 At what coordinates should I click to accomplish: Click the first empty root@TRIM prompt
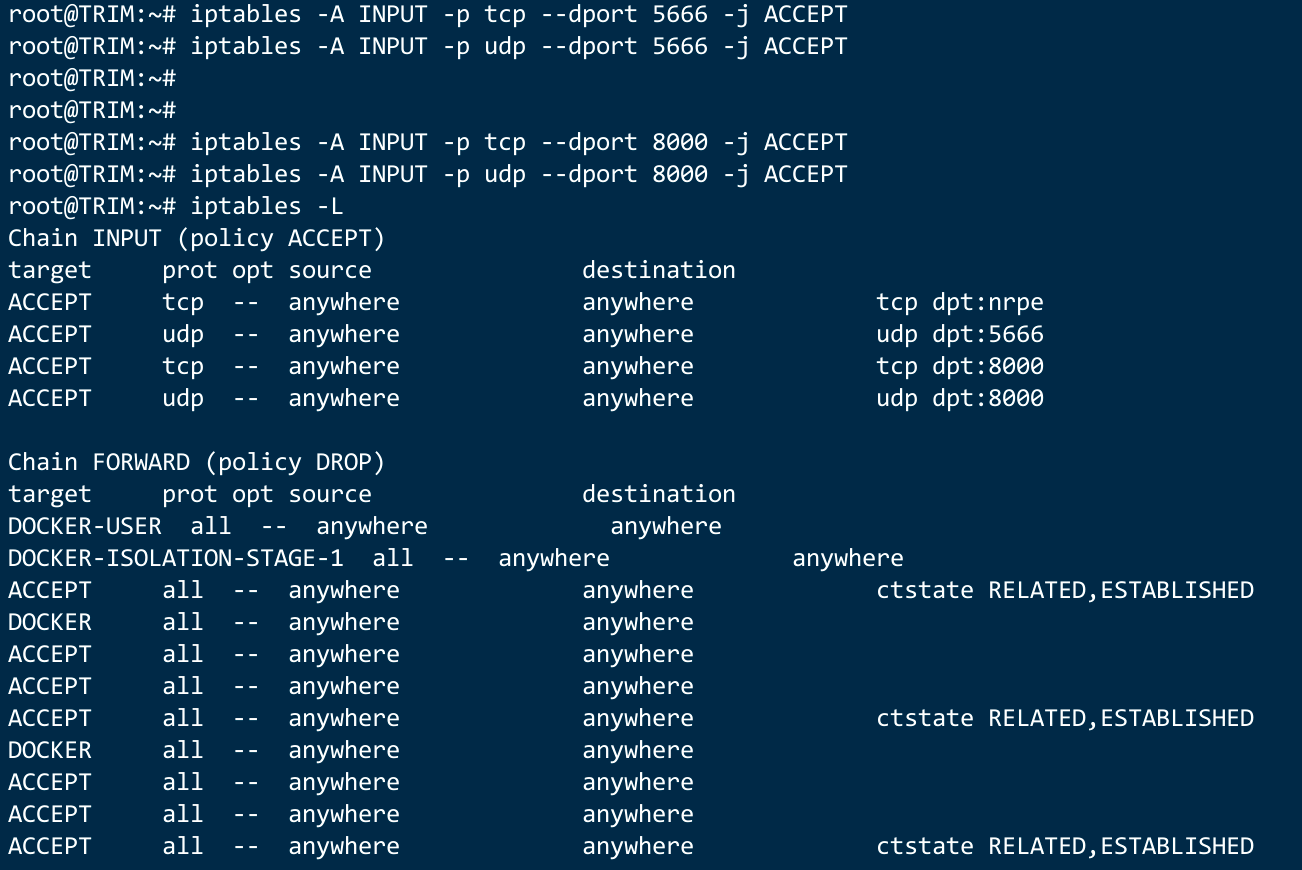coord(92,79)
